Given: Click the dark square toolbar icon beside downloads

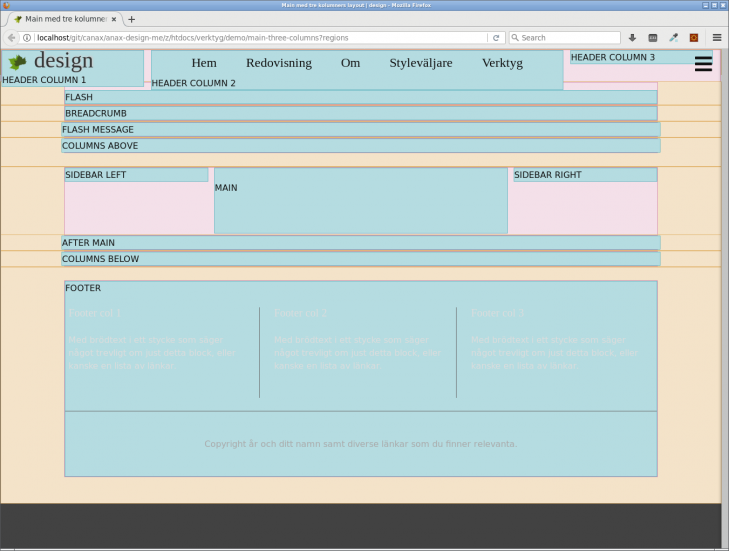Looking at the screenshot, I should pos(653,38).
